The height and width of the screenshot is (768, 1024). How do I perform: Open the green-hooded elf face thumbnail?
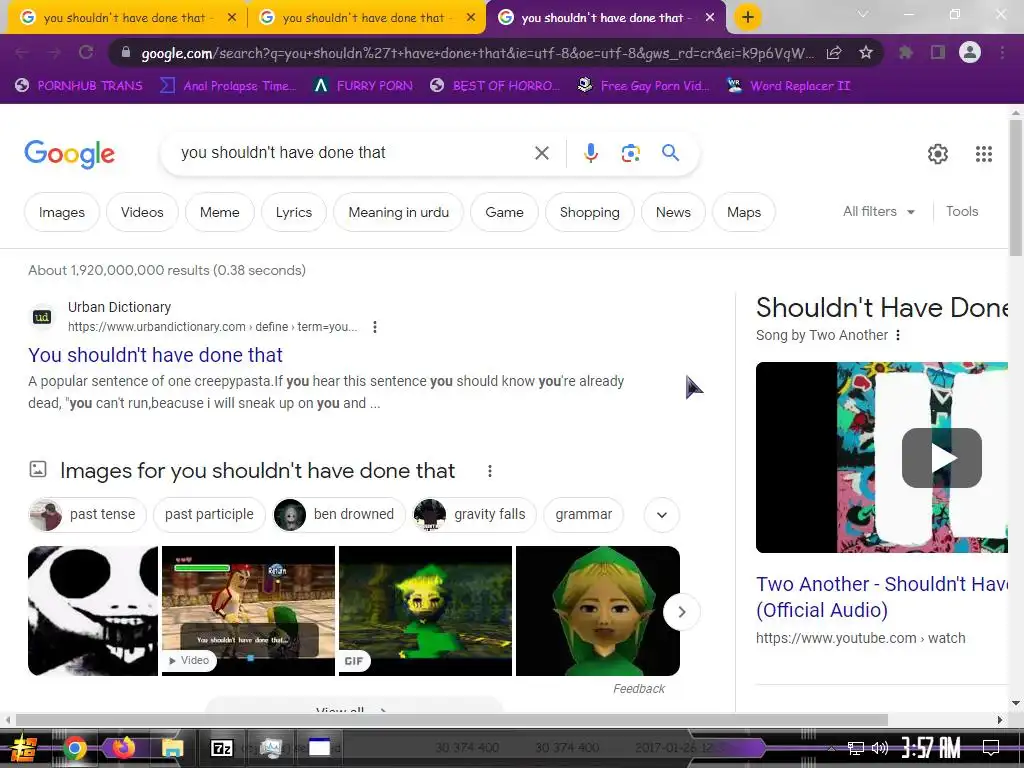598,611
